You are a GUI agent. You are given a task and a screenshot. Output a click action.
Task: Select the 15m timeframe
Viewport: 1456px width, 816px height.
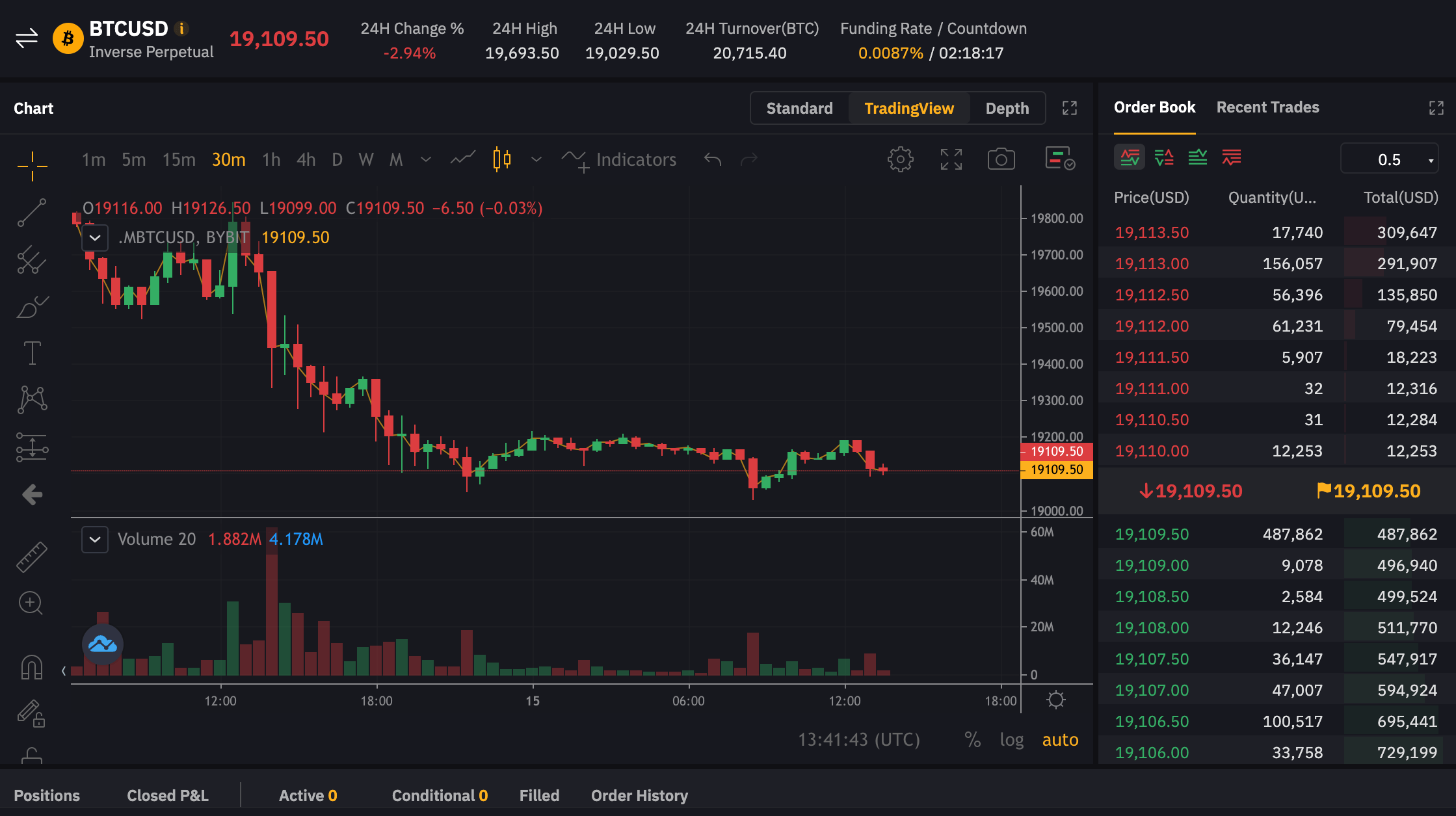pos(179,159)
